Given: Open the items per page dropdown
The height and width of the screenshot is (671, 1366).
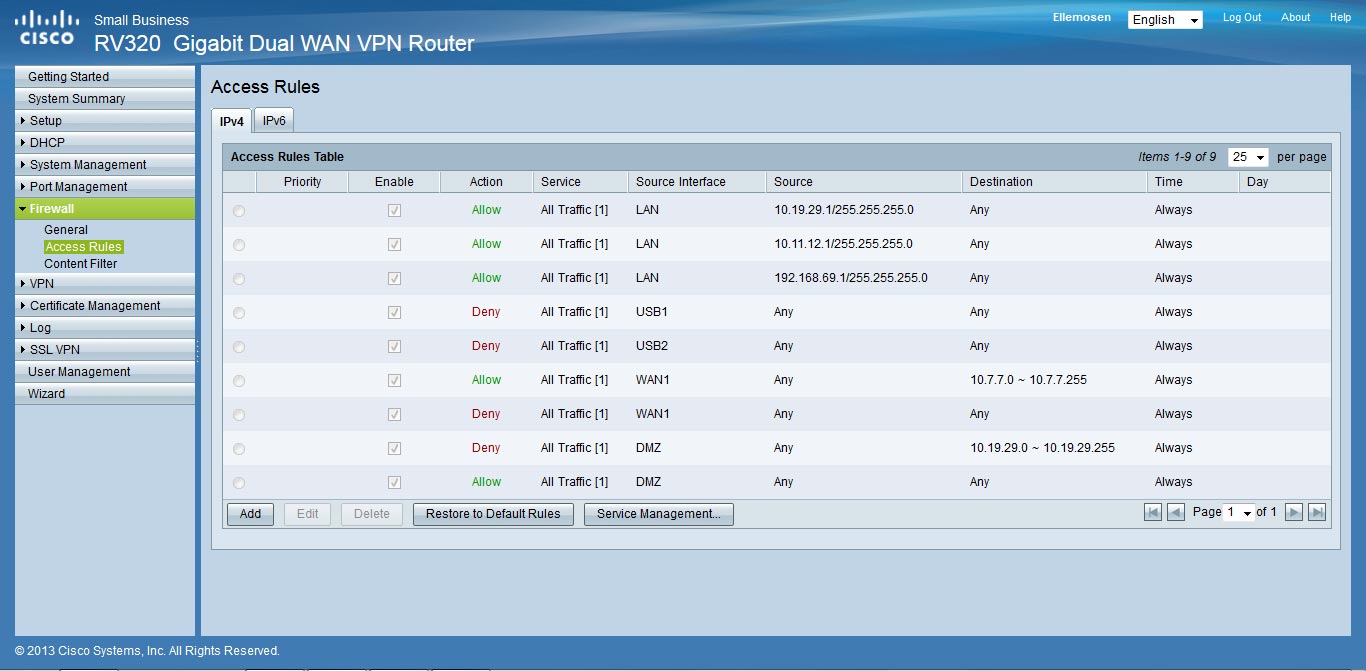Looking at the screenshot, I should (1248, 157).
